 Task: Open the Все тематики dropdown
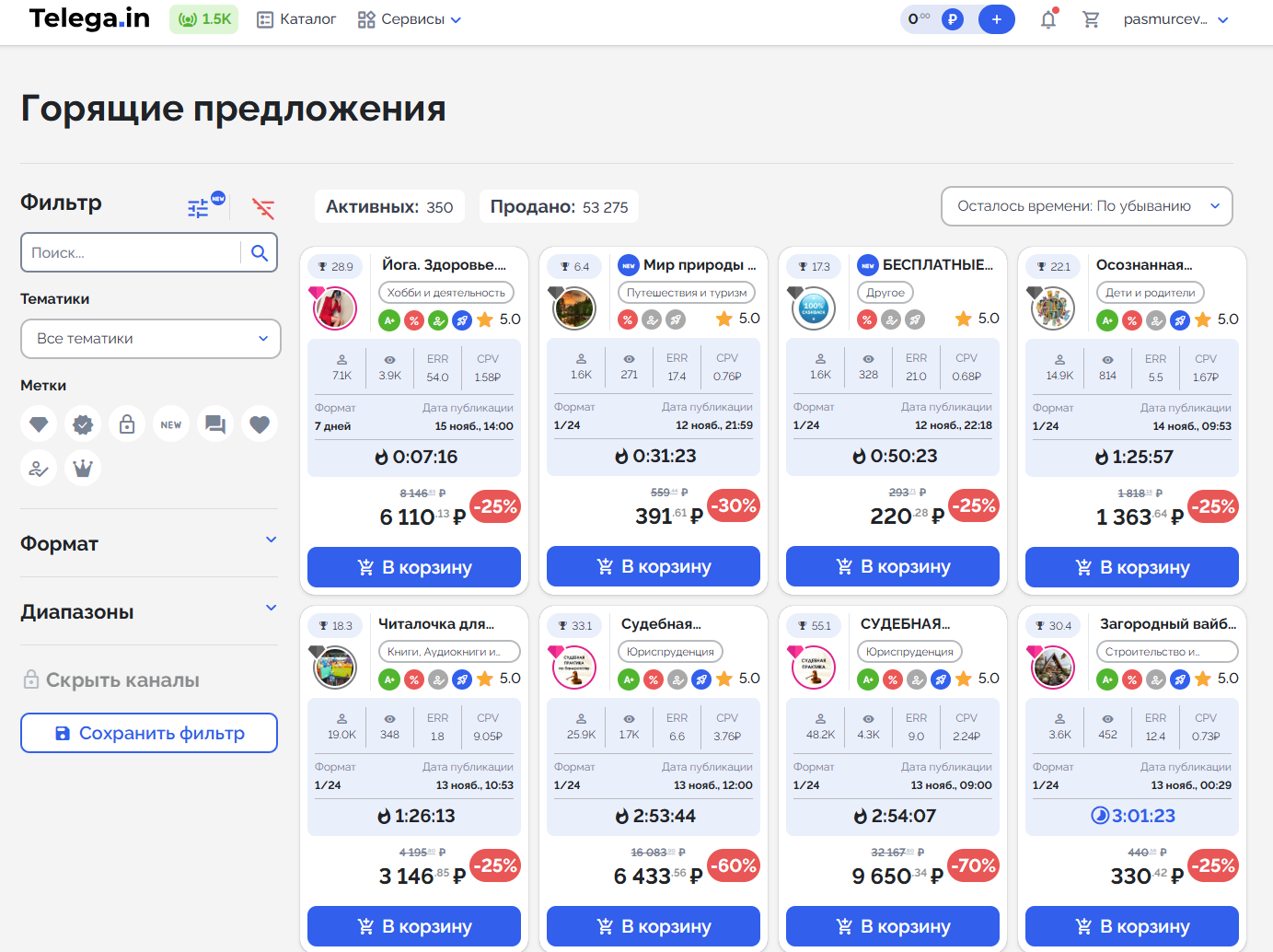(x=151, y=339)
